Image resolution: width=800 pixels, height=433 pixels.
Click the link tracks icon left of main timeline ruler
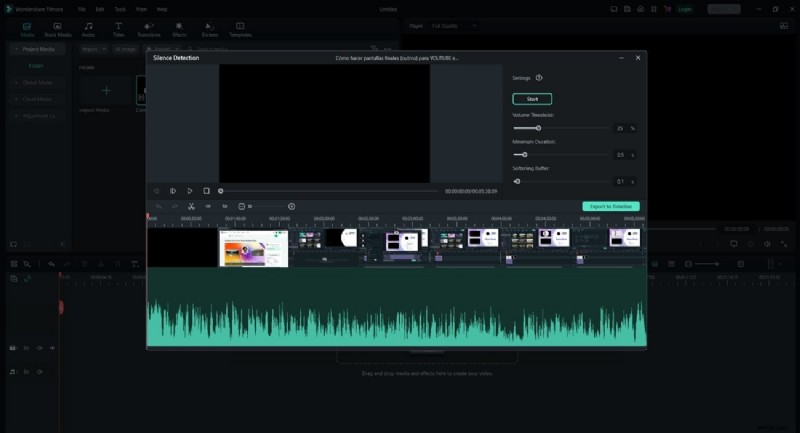27,278
